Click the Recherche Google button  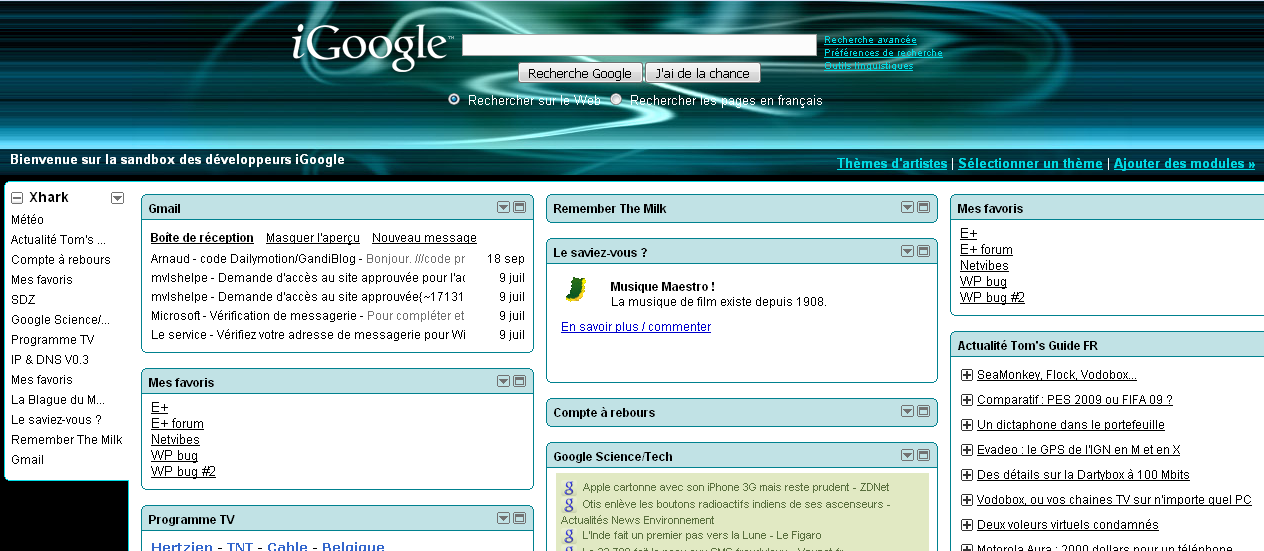(x=580, y=73)
